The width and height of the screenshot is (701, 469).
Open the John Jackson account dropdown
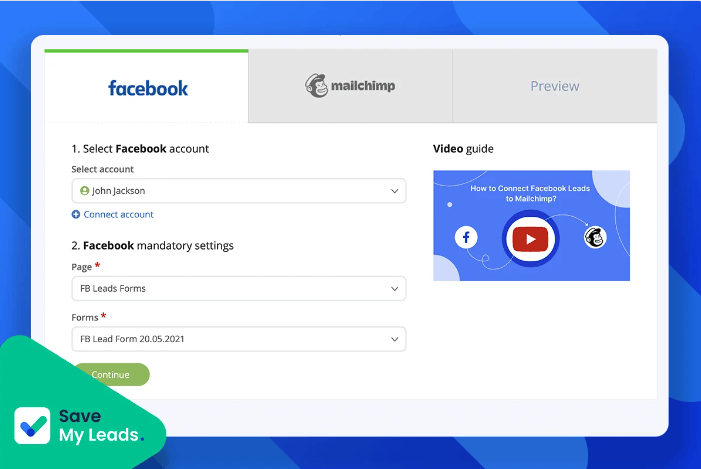[x=239, y=191]
